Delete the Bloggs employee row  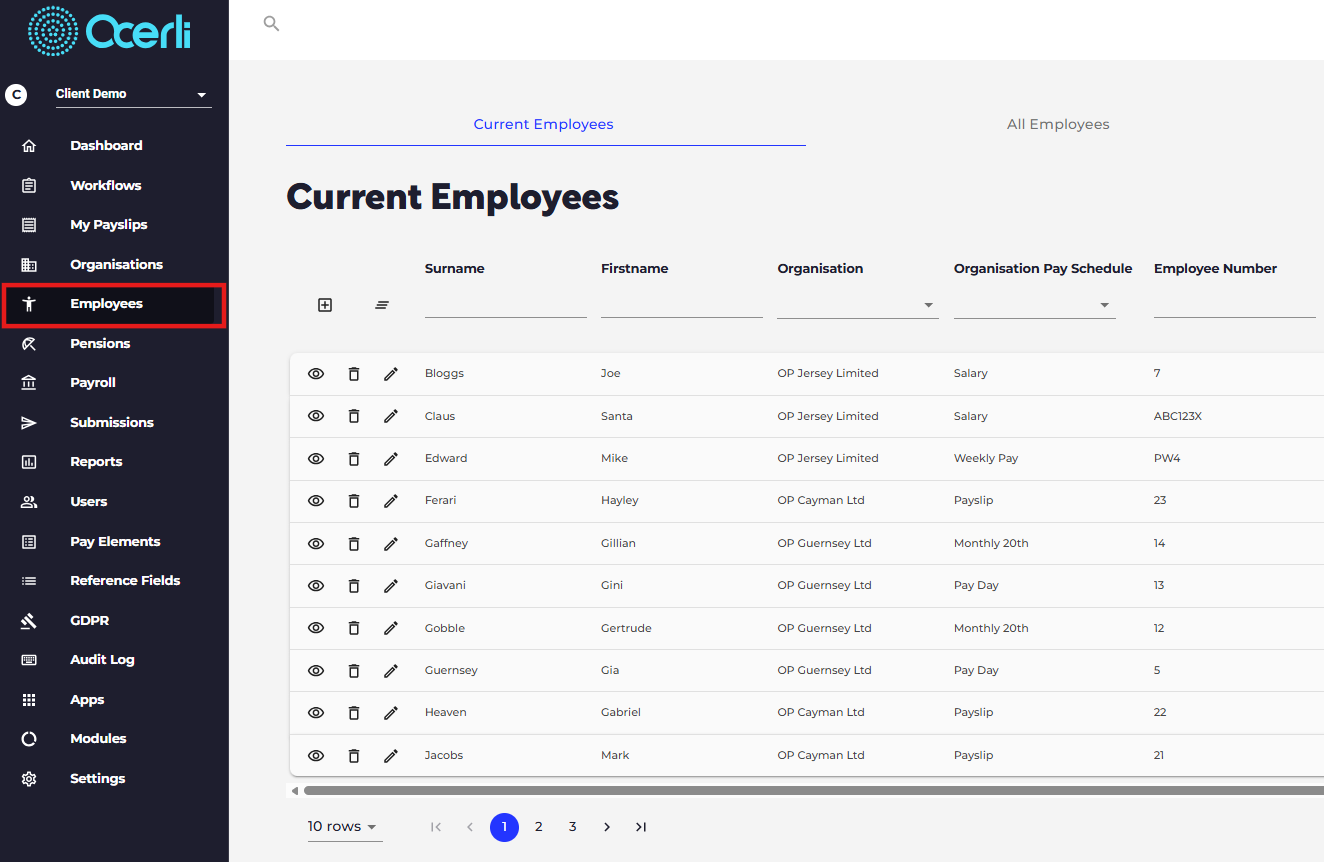[354, 374]
